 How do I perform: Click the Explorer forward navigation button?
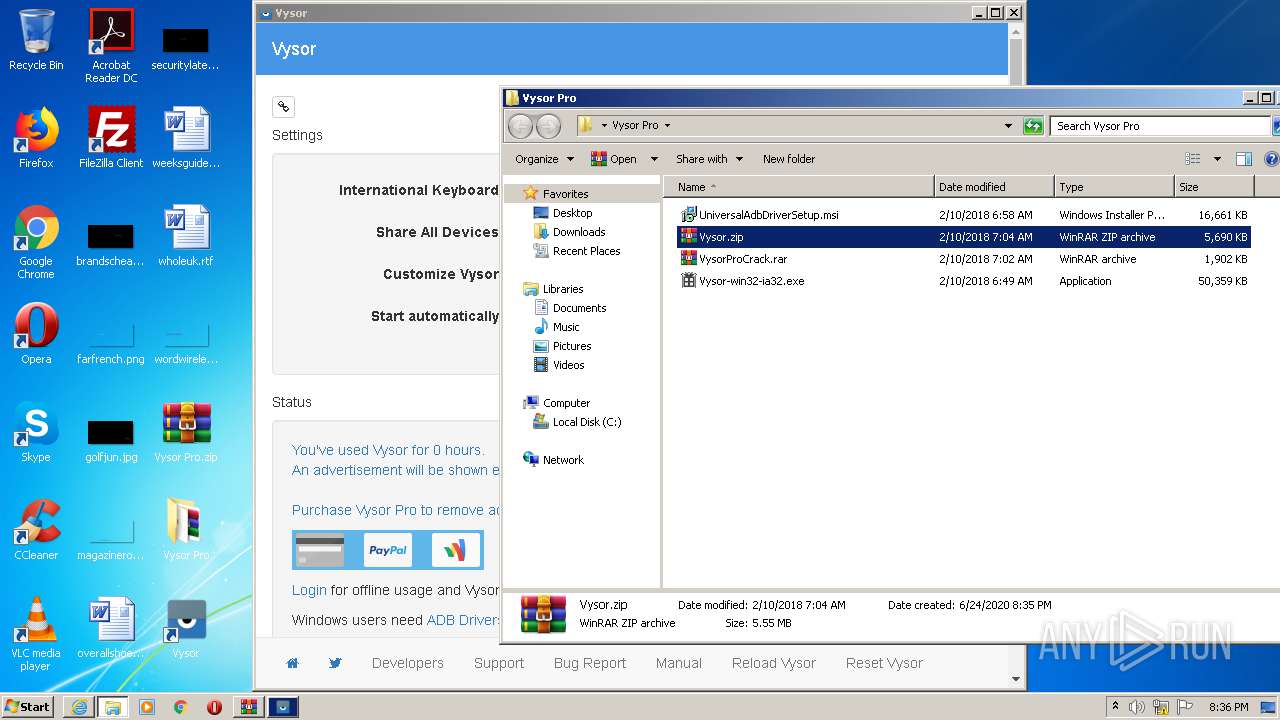(548, 126)
